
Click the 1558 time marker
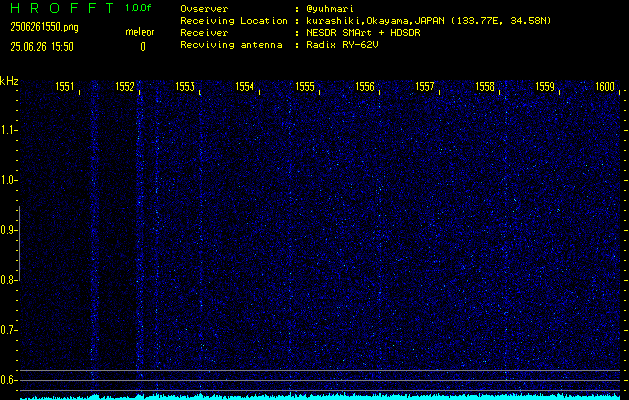coord(485,87)
